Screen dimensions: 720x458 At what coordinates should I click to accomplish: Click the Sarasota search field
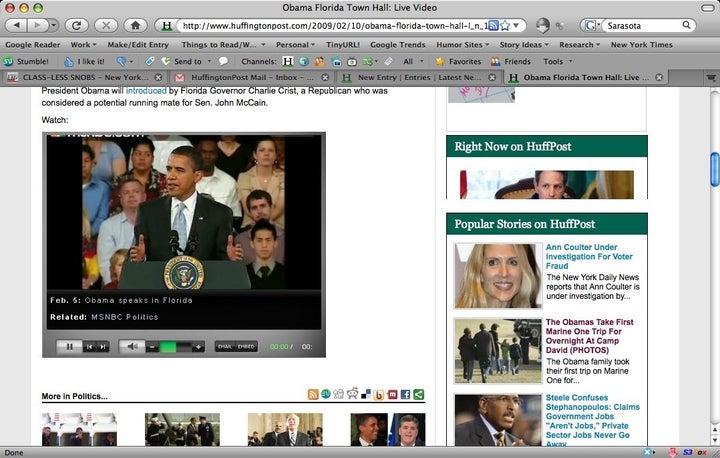643,26
